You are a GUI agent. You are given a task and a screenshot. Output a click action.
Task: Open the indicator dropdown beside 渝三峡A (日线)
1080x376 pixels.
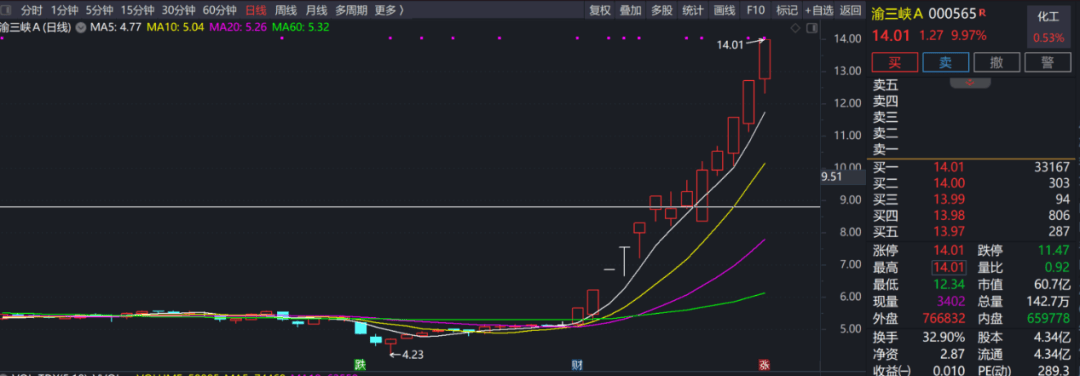tap(81, 28)
